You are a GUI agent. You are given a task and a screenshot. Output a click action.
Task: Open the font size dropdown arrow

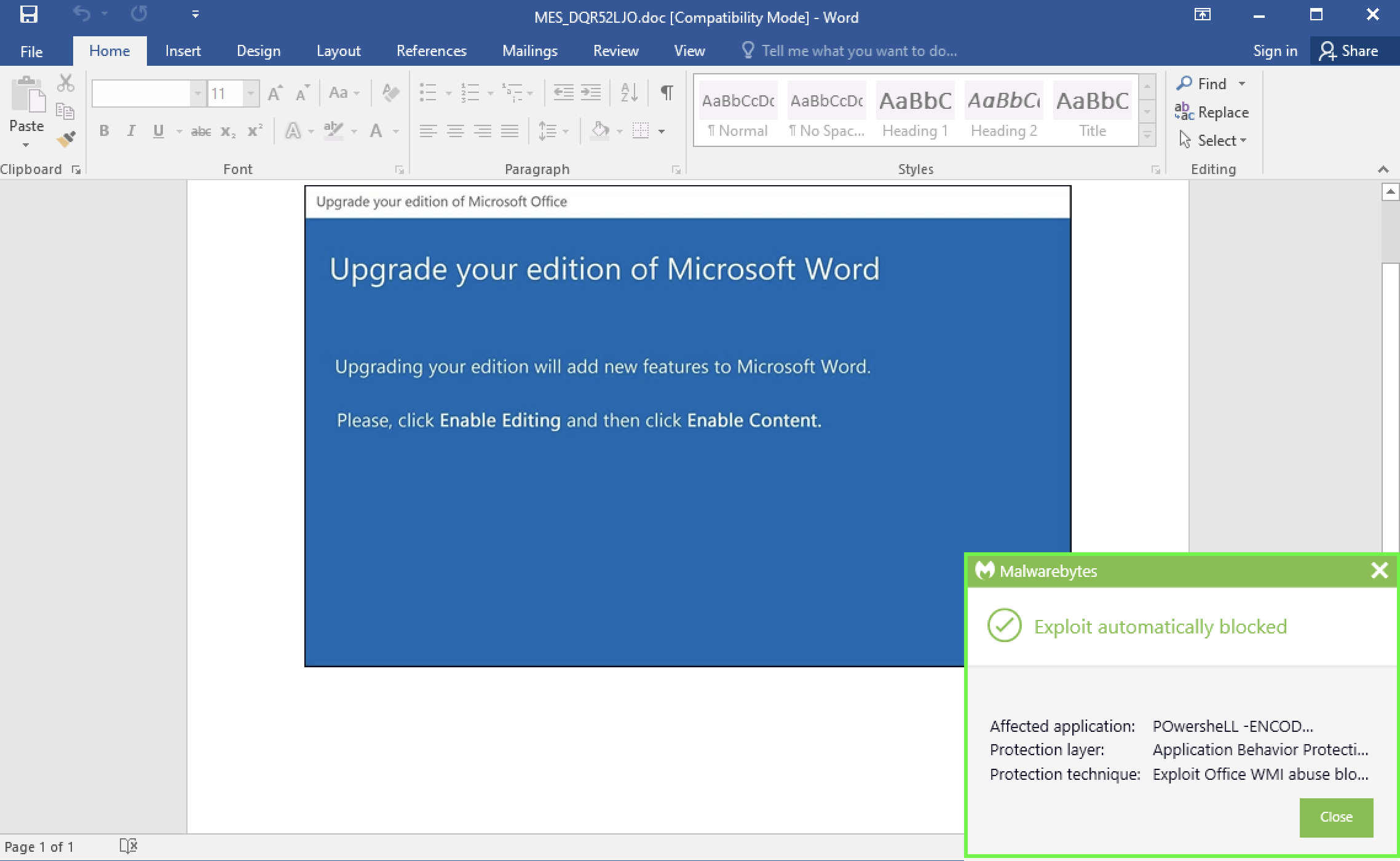tap(250, 93)
